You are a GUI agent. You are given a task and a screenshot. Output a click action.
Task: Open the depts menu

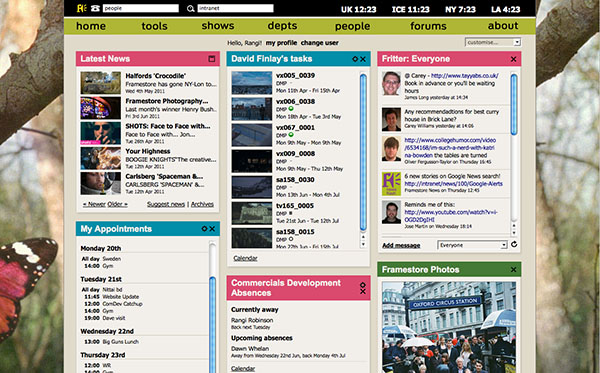[x=282, y=26]
